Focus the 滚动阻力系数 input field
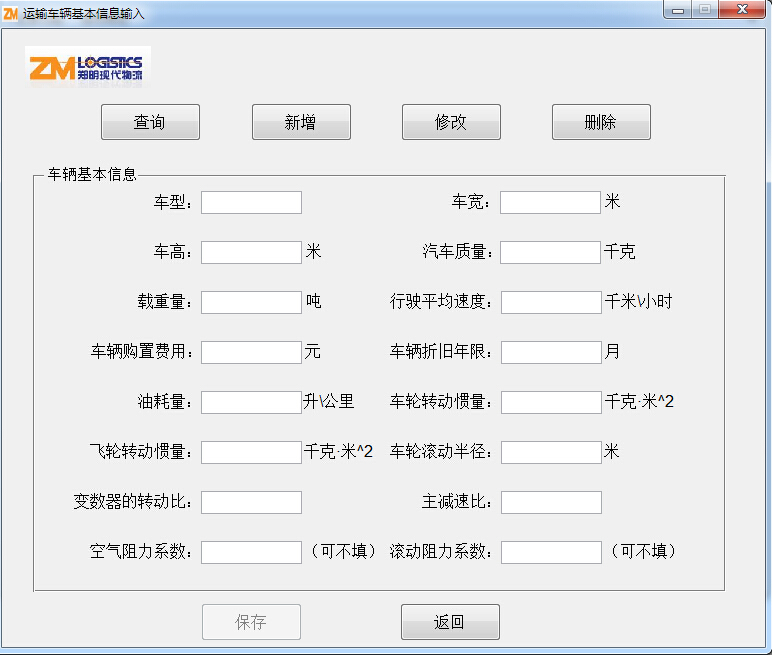The height and width of the screenshot is (655, 772). coord(551,552)
